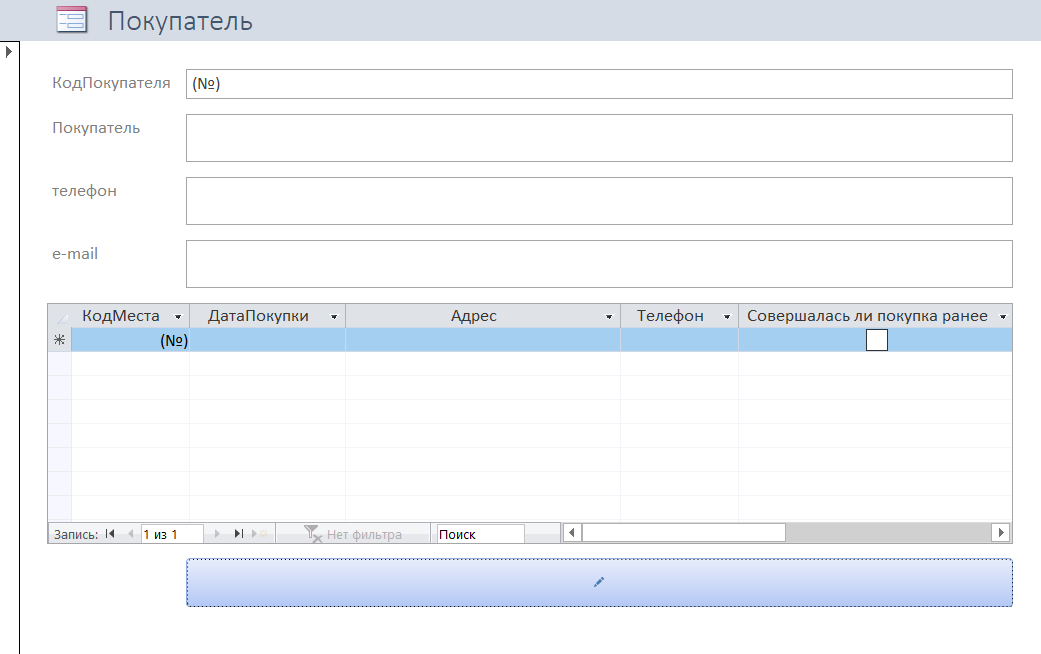Click the previous record arrow
Viewport: 1041px width, 654px height.
pos(130,534)
